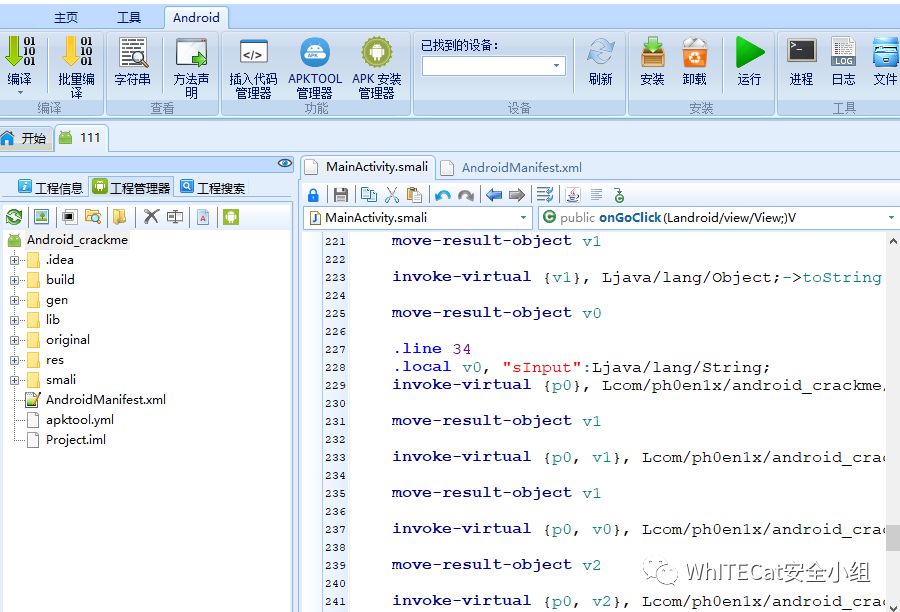Screen dimensions: 900x612
Task: Click line 228 sInput local declaration
Action: pos(581,367)
